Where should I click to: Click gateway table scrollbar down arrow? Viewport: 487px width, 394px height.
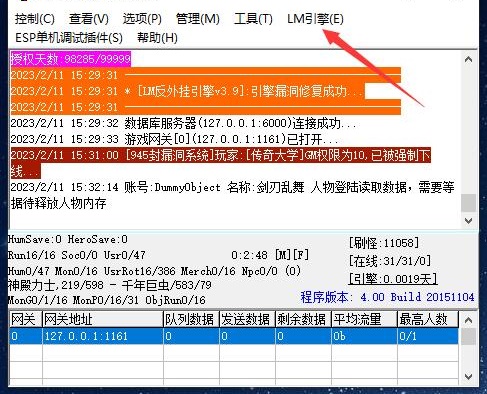(468, 377)
